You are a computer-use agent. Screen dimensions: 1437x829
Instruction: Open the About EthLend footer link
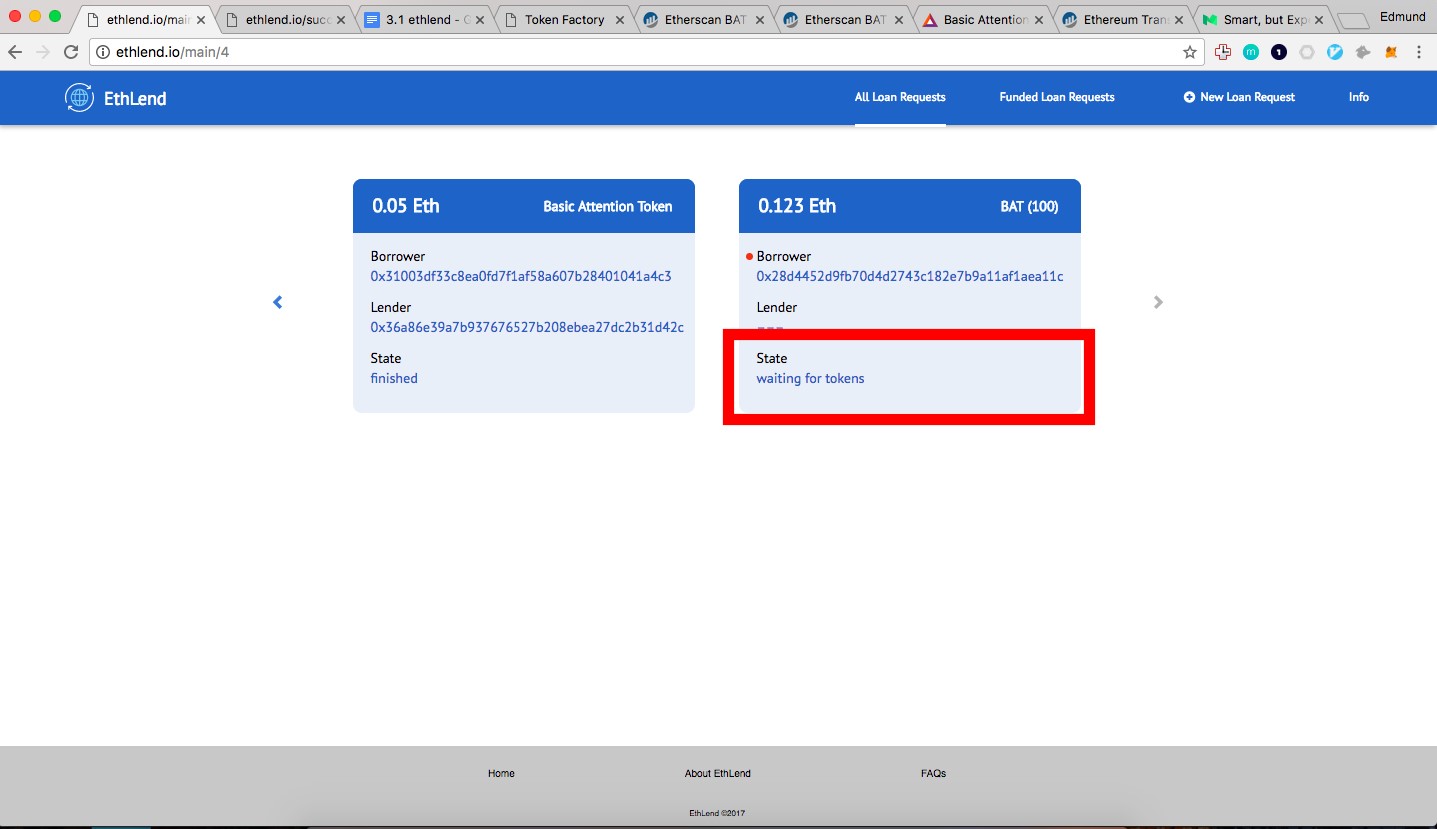coord(718,773)
